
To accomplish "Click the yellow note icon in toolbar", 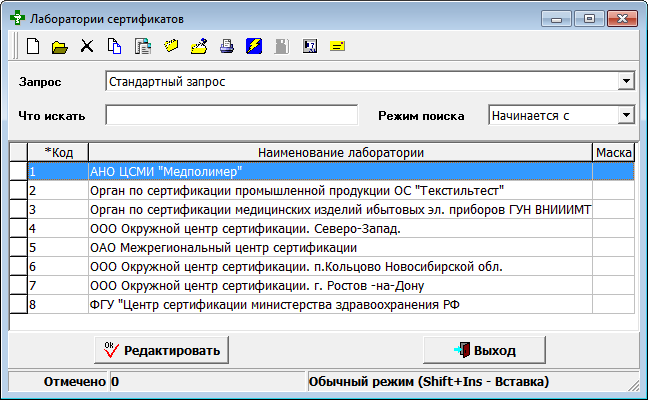I will [x=337, y=46].
